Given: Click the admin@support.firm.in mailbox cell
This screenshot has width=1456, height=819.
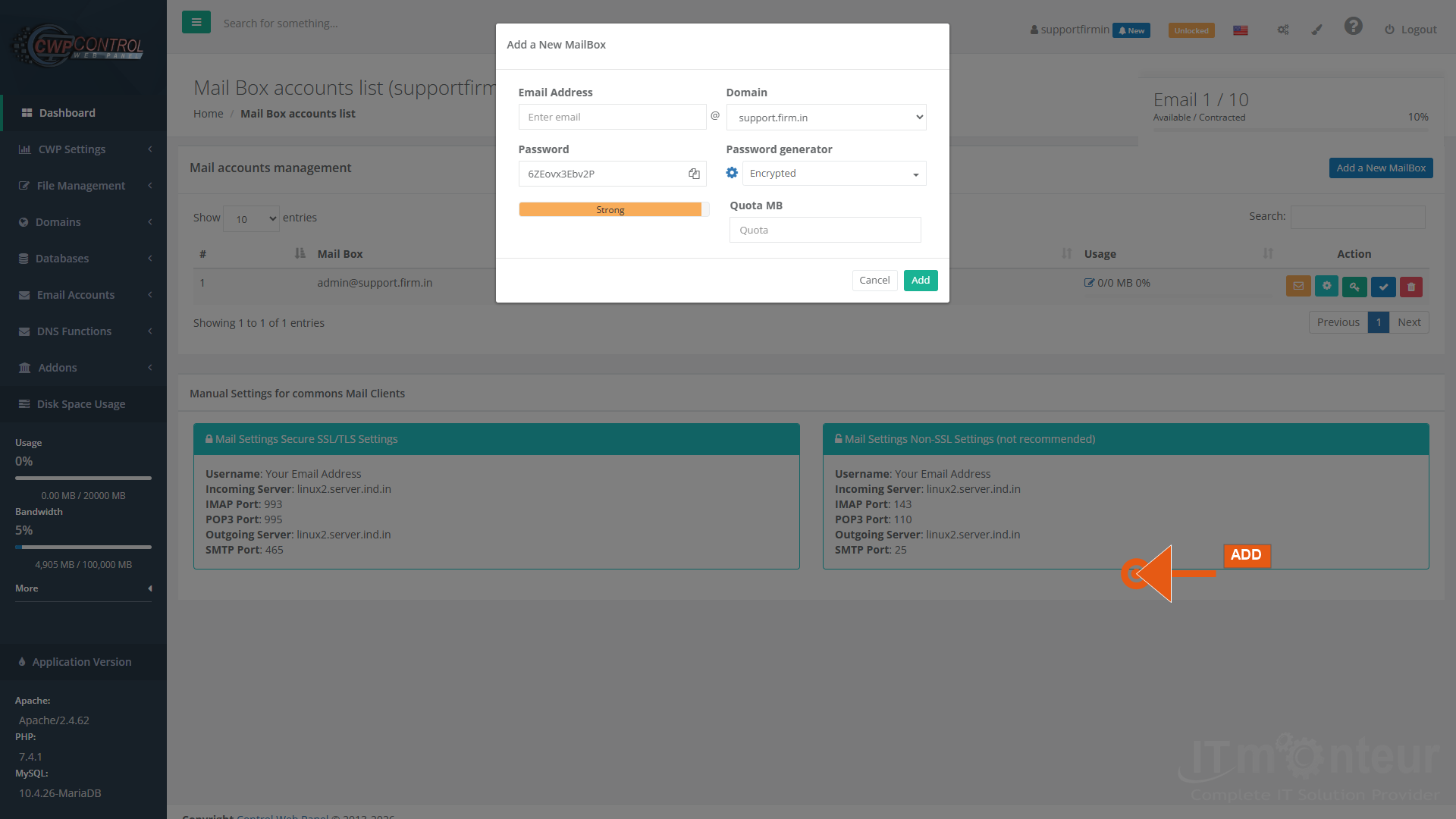Looking at the screenshot, I should (375, 283).
